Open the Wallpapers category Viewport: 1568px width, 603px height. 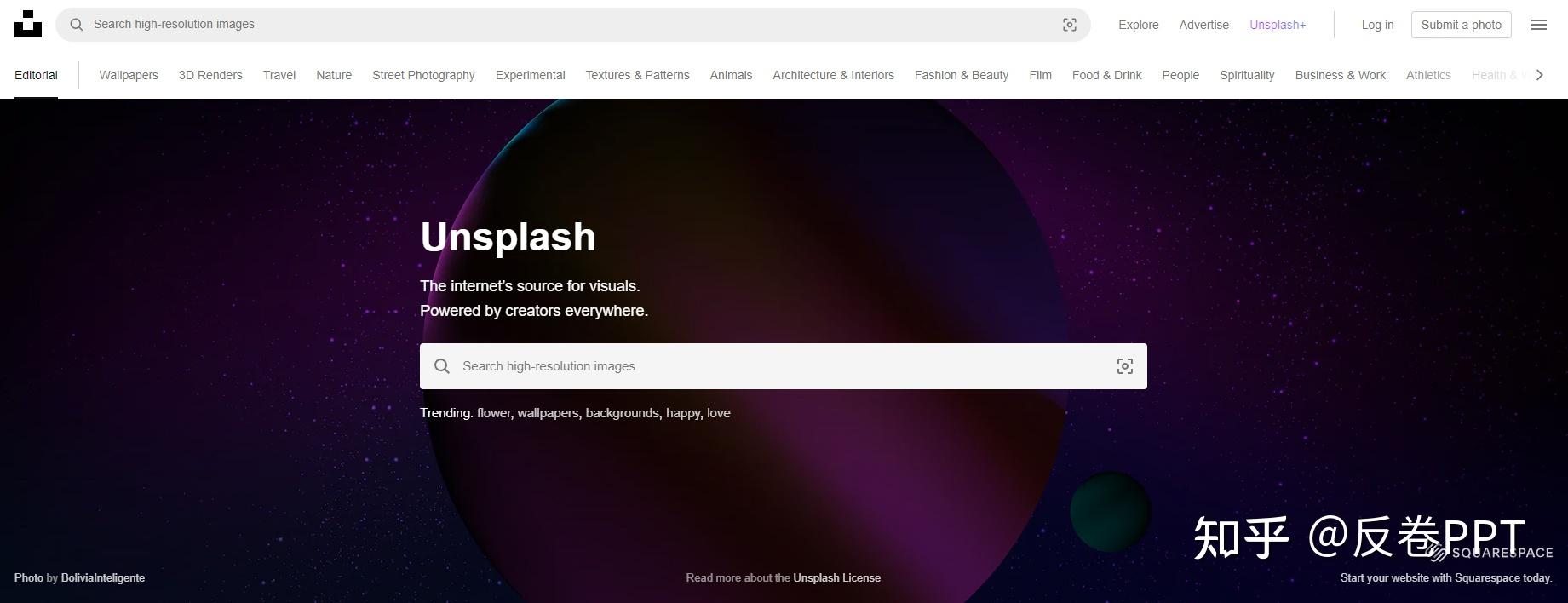tap(129, 75)
